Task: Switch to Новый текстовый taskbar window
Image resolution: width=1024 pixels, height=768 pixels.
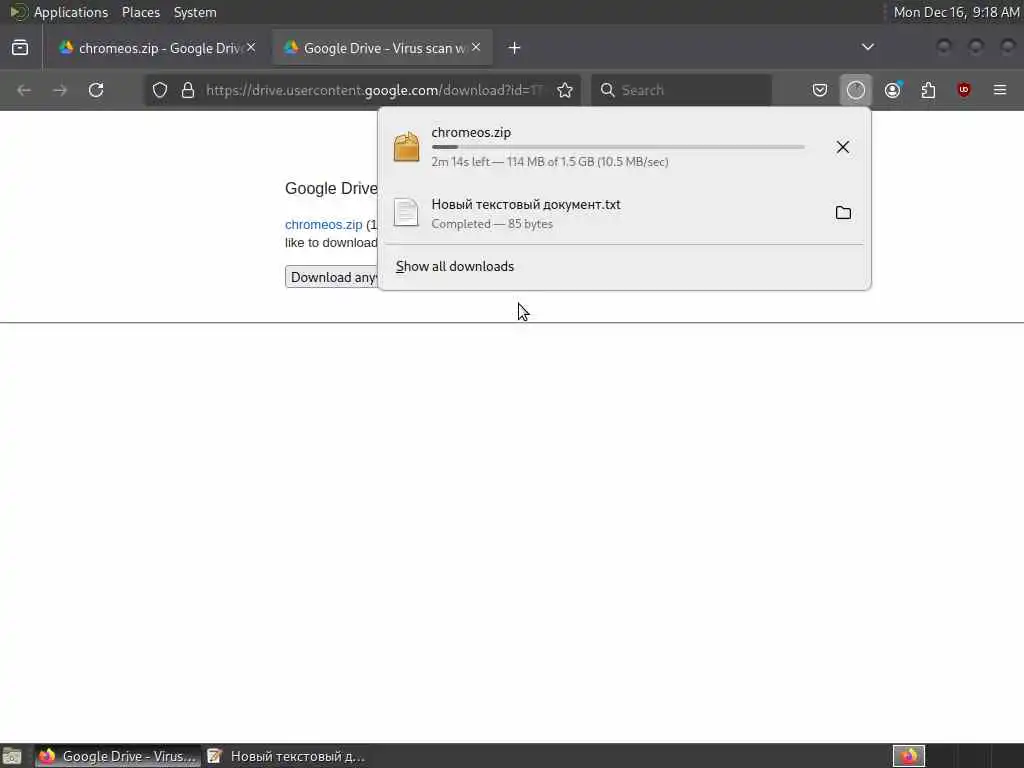Action: click(x=286, y=756)
